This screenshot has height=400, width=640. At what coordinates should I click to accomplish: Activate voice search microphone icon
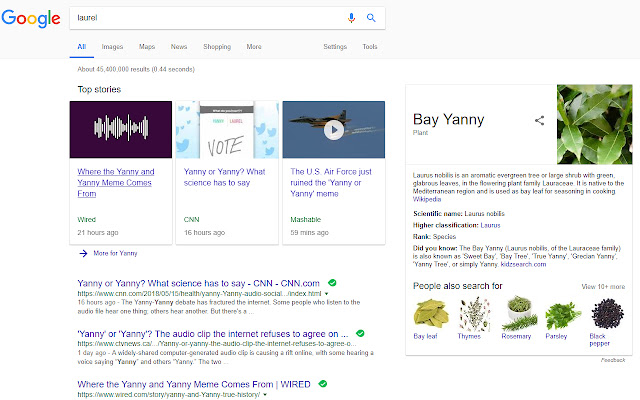351,18
